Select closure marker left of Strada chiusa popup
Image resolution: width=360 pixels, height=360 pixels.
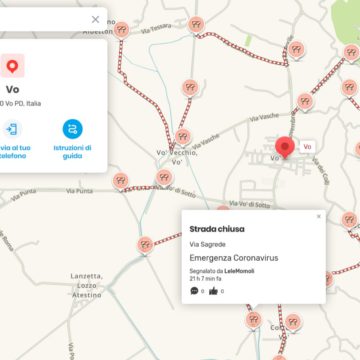(145, 245)
